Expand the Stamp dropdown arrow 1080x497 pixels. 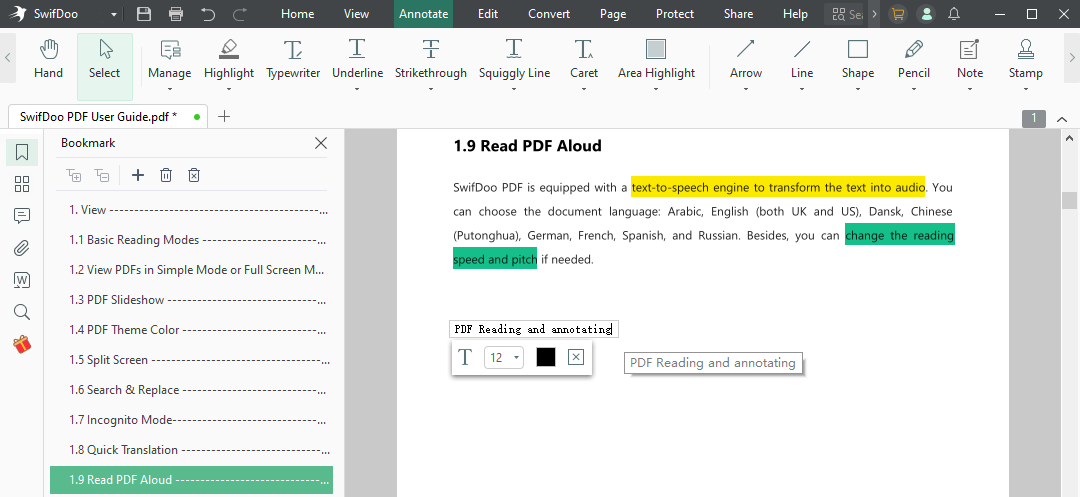(x=1026, y=89)
